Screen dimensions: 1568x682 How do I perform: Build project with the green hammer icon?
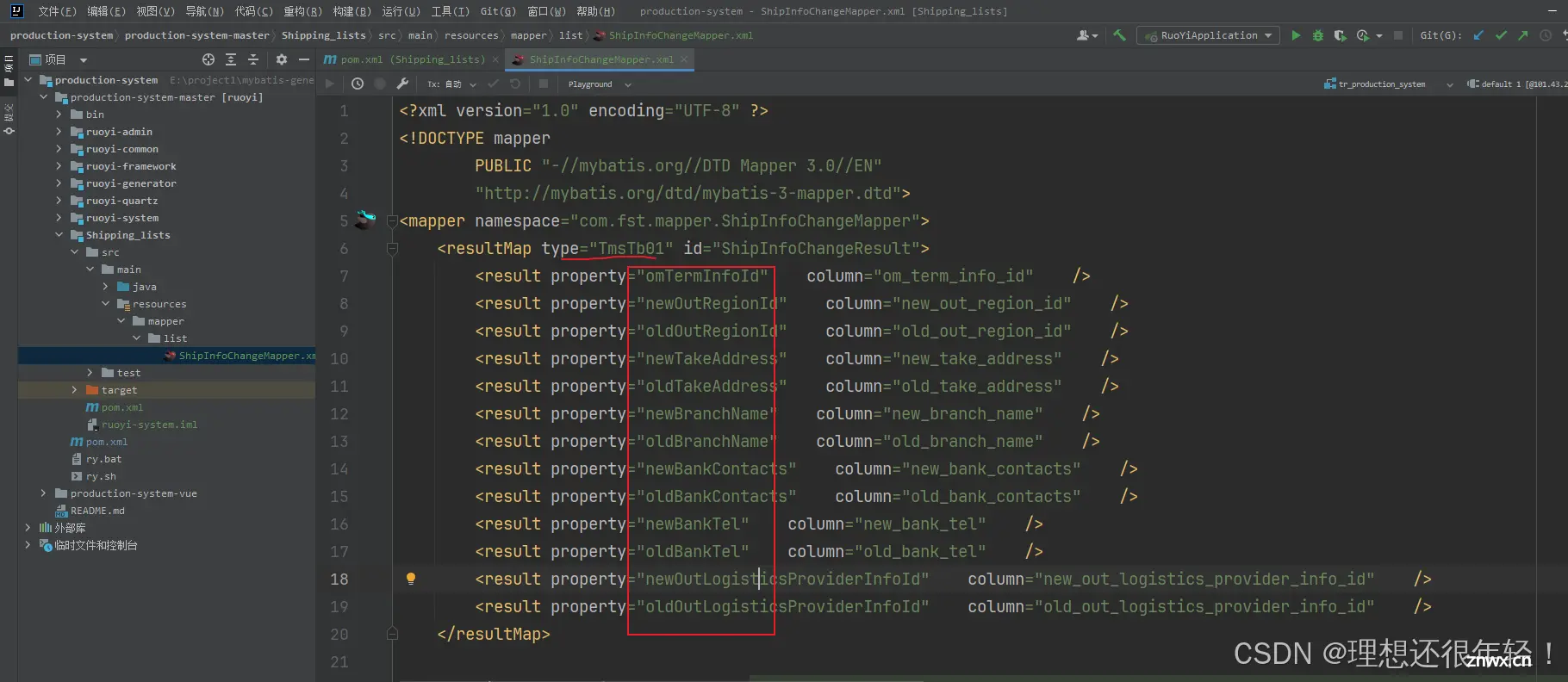[1119, 35]
